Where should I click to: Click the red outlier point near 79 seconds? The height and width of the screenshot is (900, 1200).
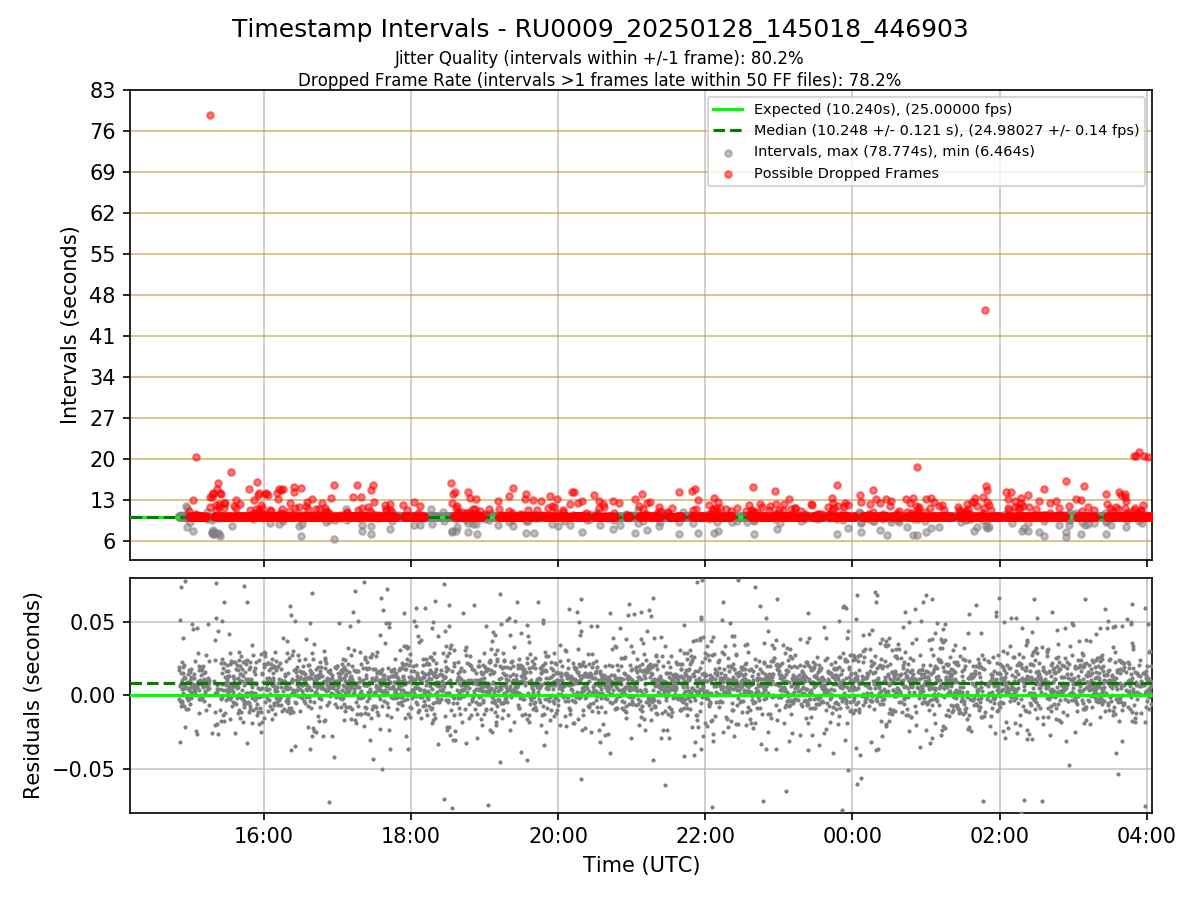[210, 115]
